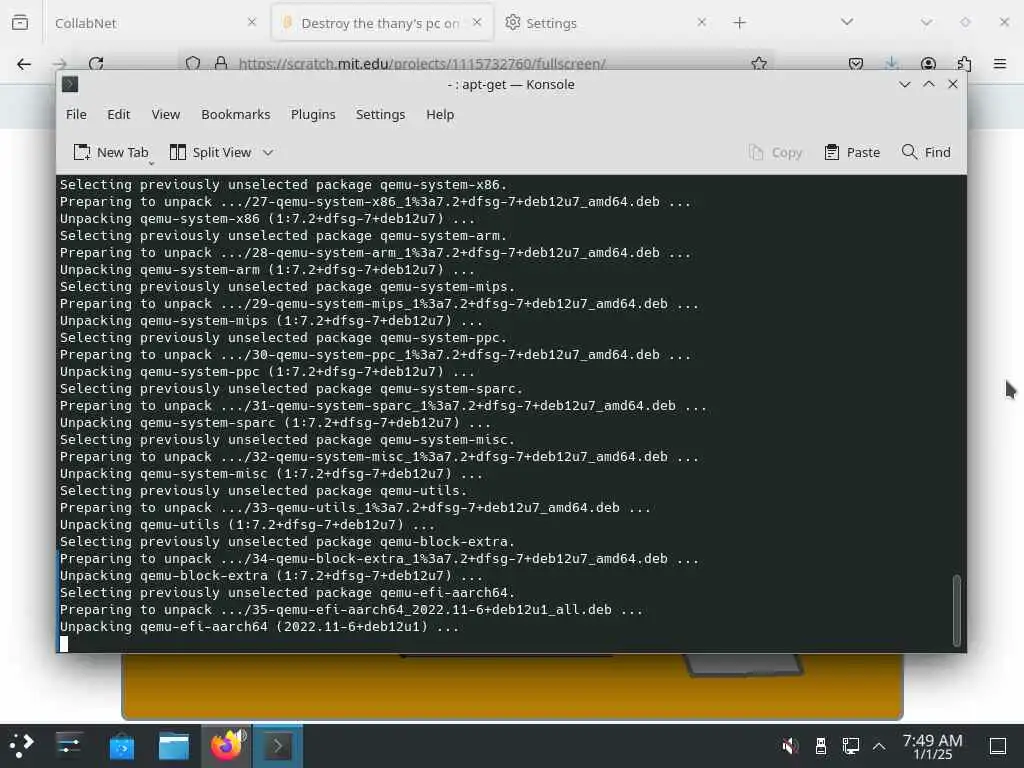Screen dimensions: 1024x768
Task: Switch to Firefox in the taskbar
Action: [x=226, y=745]
